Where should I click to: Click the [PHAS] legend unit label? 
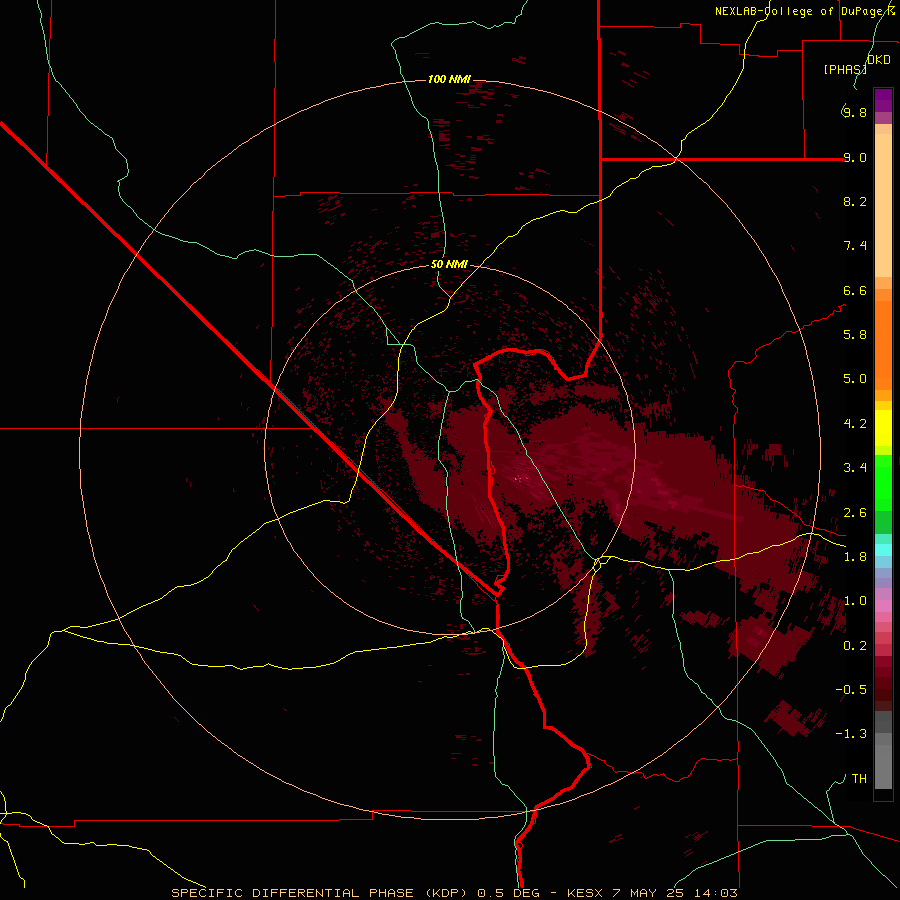[x=845, y=69]
